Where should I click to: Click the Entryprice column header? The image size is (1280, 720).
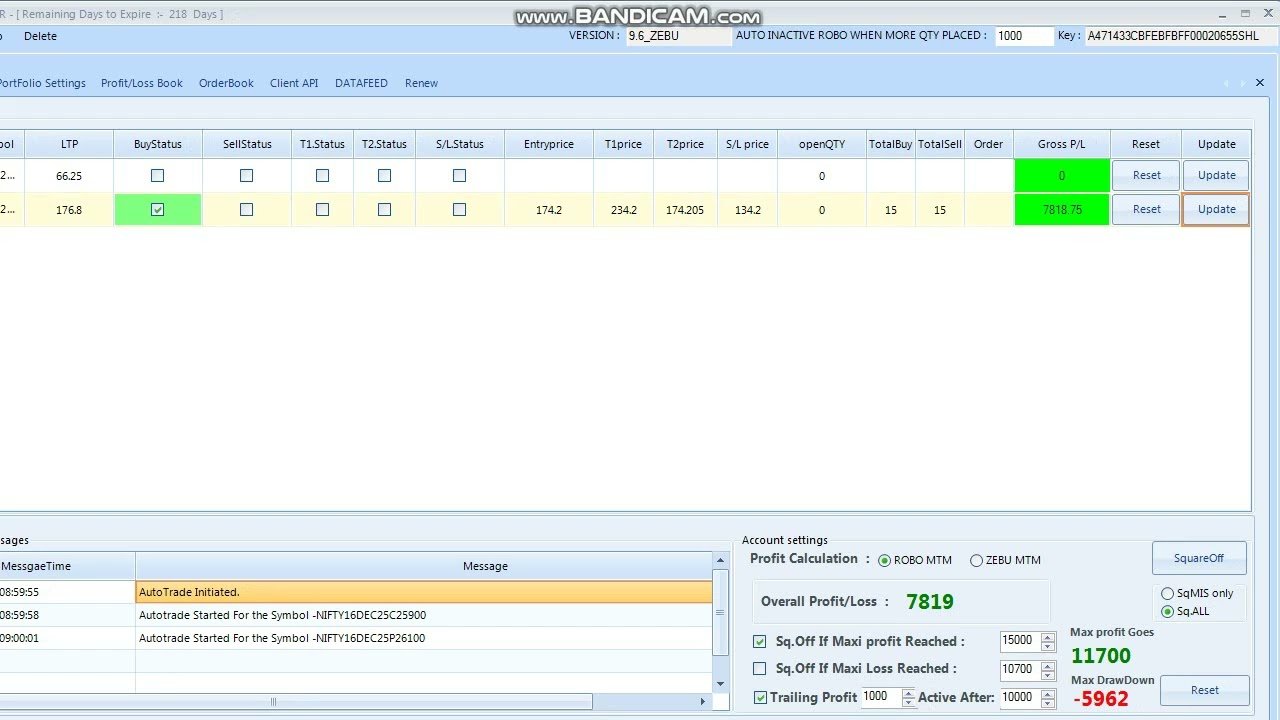549,144
